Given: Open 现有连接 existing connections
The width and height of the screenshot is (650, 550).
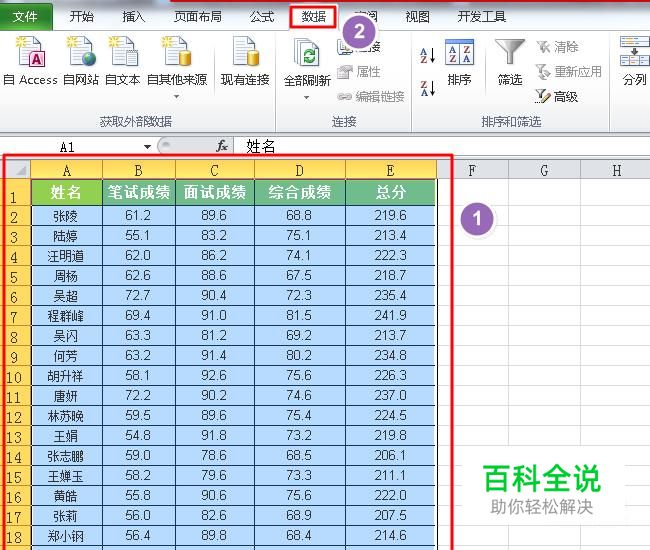Looking at the screenshot, I should 245,60.
